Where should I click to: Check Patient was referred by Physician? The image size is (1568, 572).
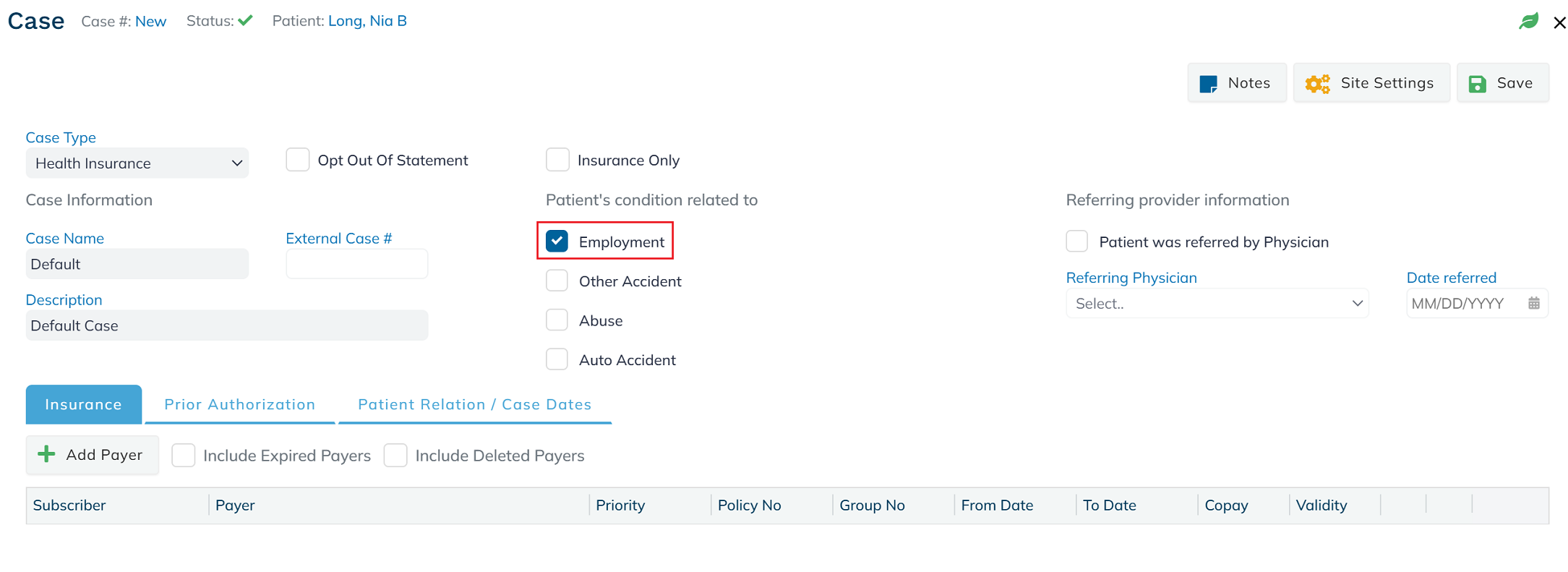1077,242
